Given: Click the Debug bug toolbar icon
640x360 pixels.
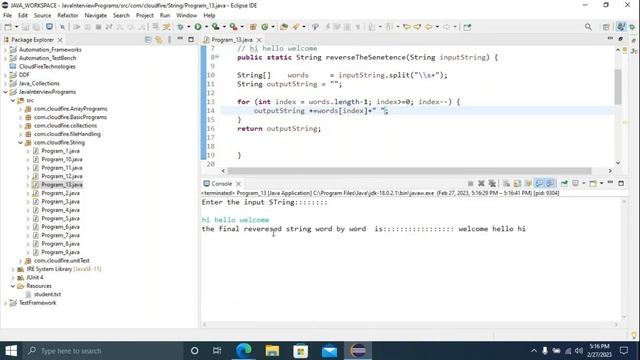Looking at the screenshot, I should click(180, 27).
